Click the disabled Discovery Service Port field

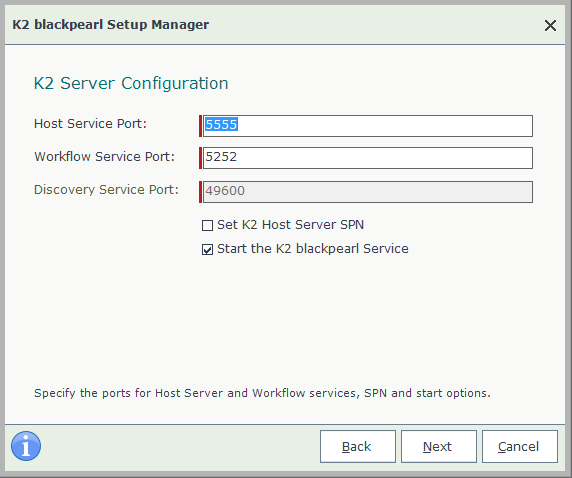click(x=368, y=192)
